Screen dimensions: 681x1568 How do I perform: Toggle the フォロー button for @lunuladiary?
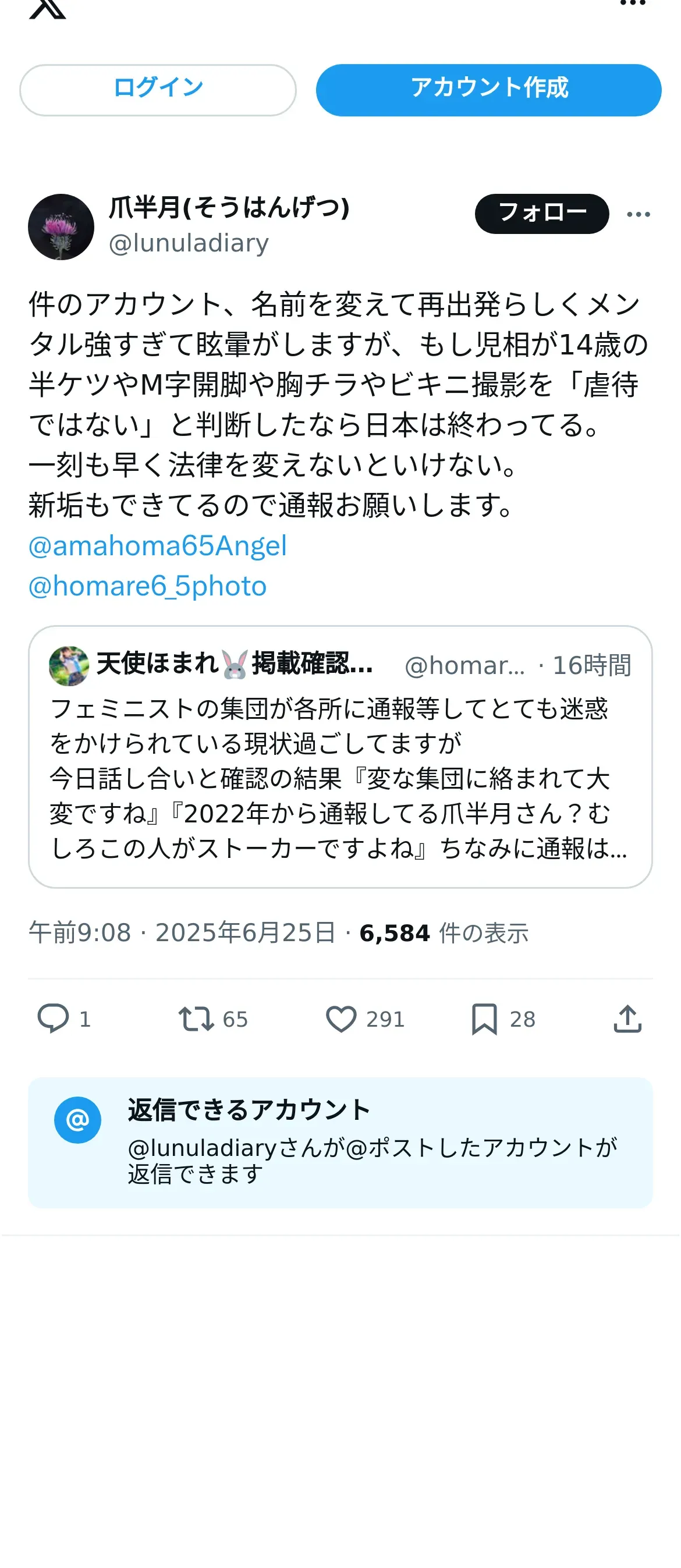(542, 214)
